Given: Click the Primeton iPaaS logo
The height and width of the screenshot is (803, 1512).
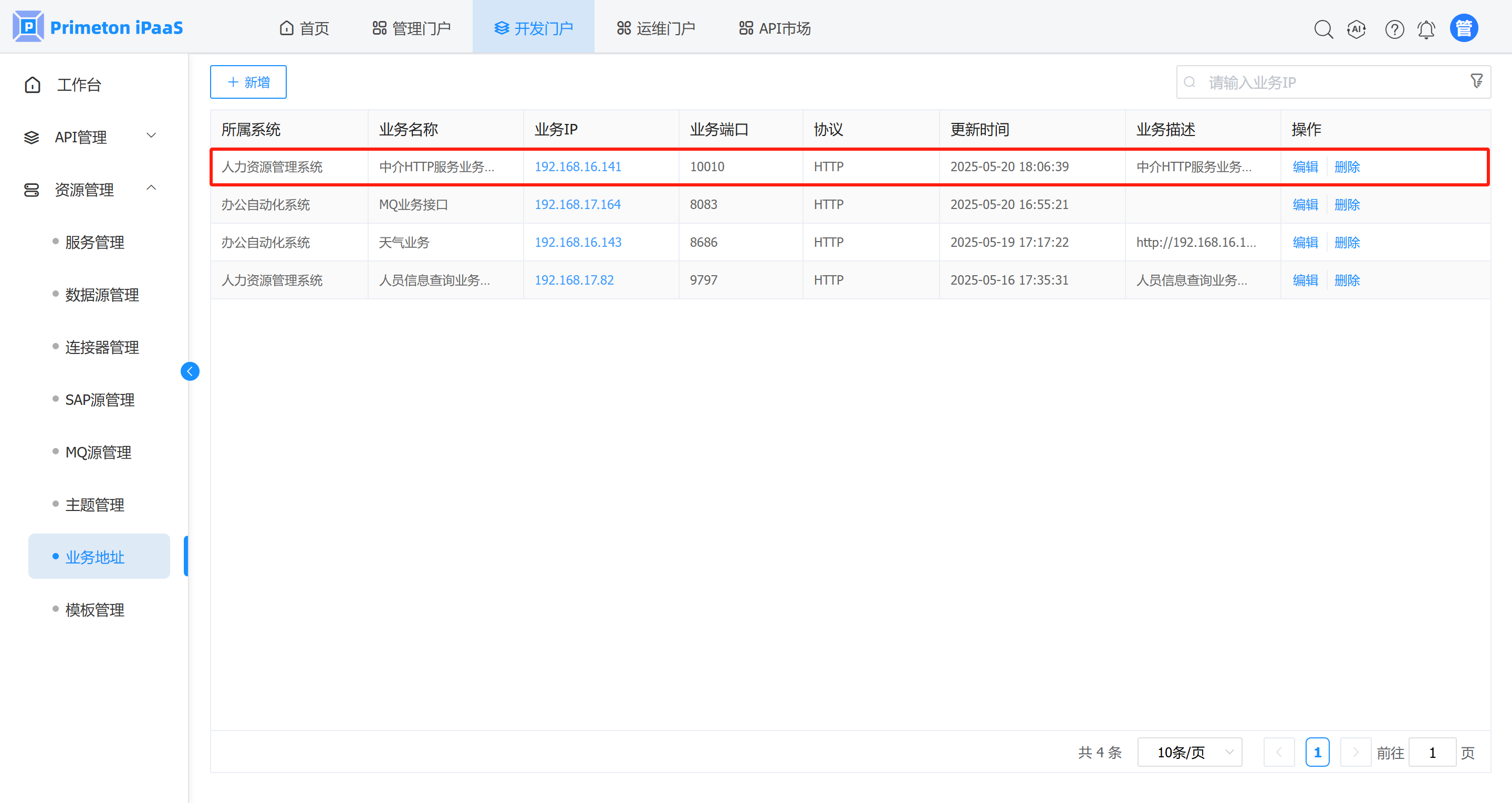Looking at the screenshot, I should tap(98, 28).
